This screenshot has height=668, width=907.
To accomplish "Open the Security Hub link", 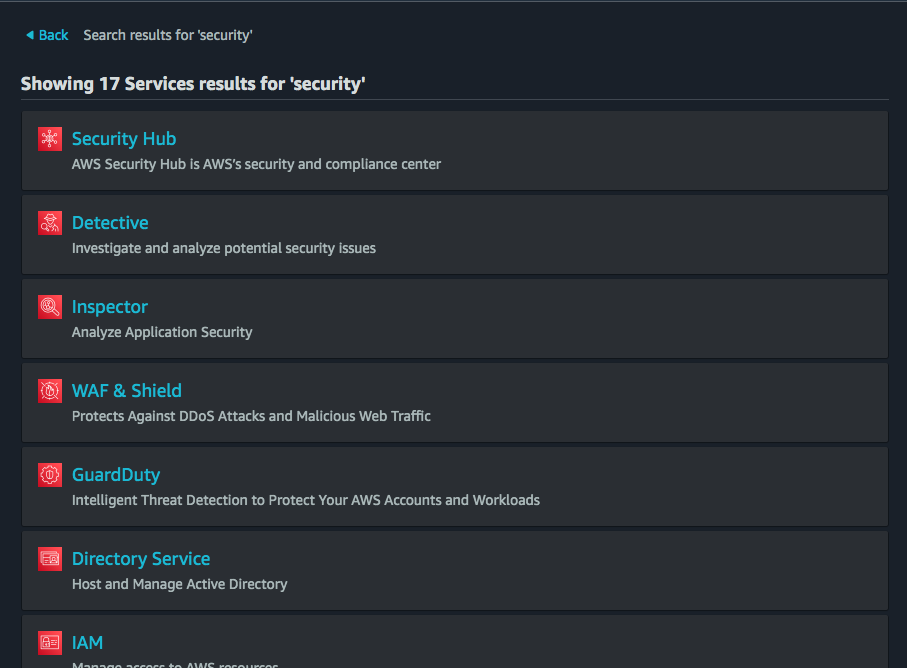I will tap(124, 139).
